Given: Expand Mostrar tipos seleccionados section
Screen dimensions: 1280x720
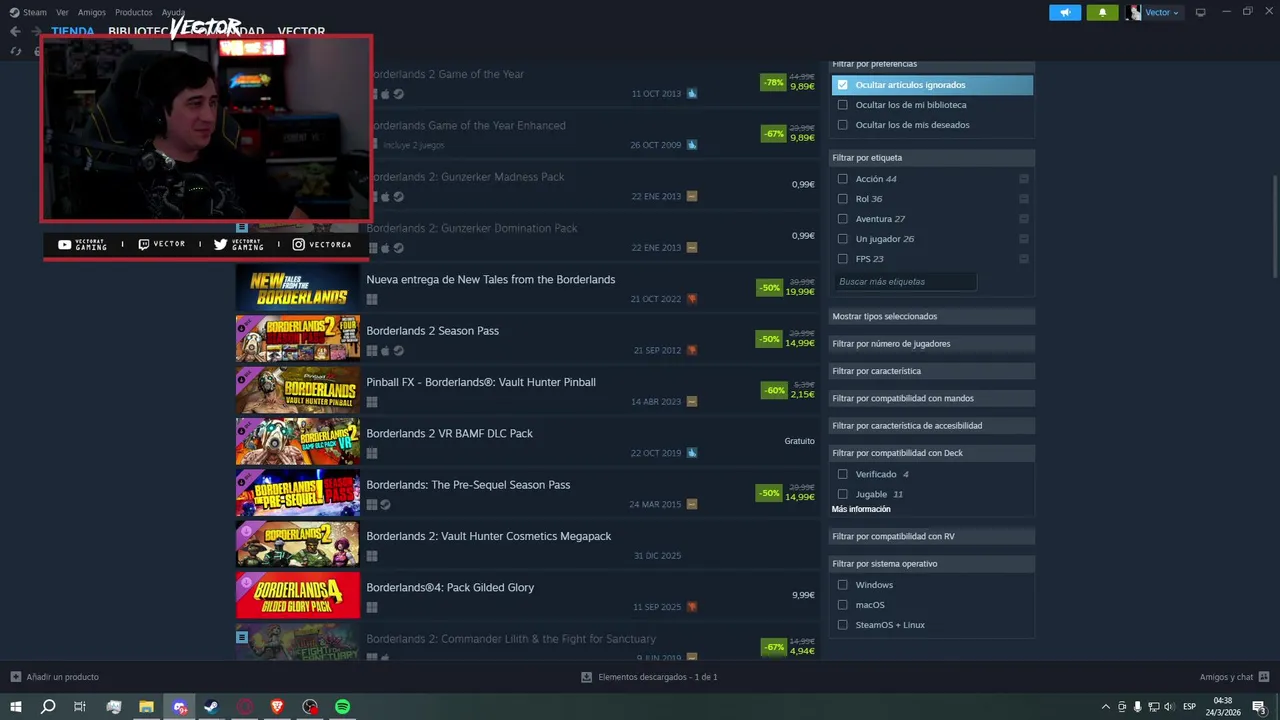Looking at the screenshot, I should pyautogui.click(x=932, y=316).
